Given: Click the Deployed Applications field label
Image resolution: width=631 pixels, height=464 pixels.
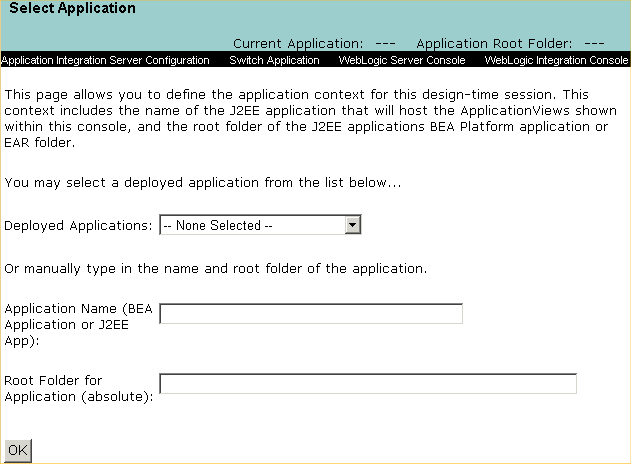Looking at the screenshot, I should click(x=79, y=226).
